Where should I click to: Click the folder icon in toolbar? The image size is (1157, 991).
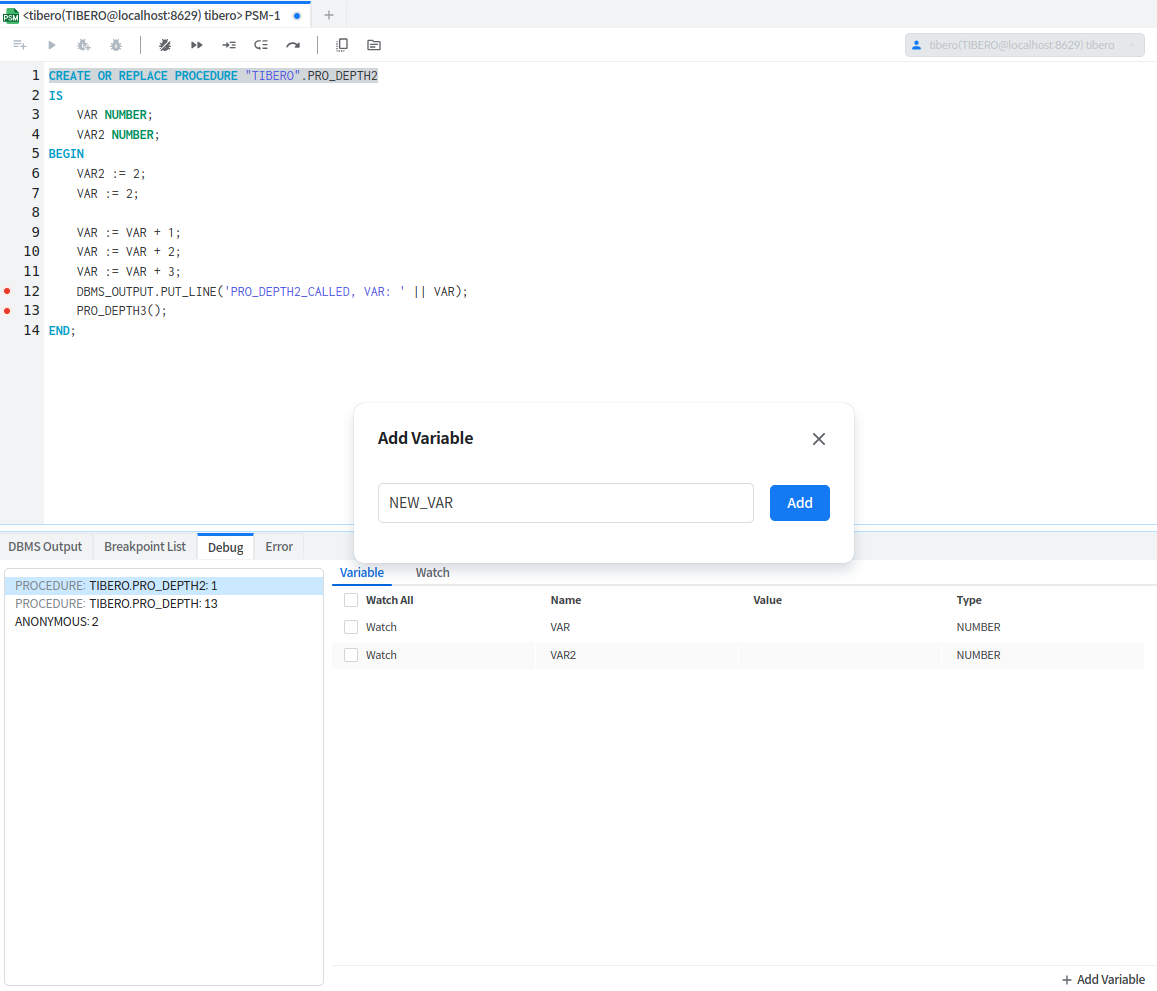pos(374,45)
